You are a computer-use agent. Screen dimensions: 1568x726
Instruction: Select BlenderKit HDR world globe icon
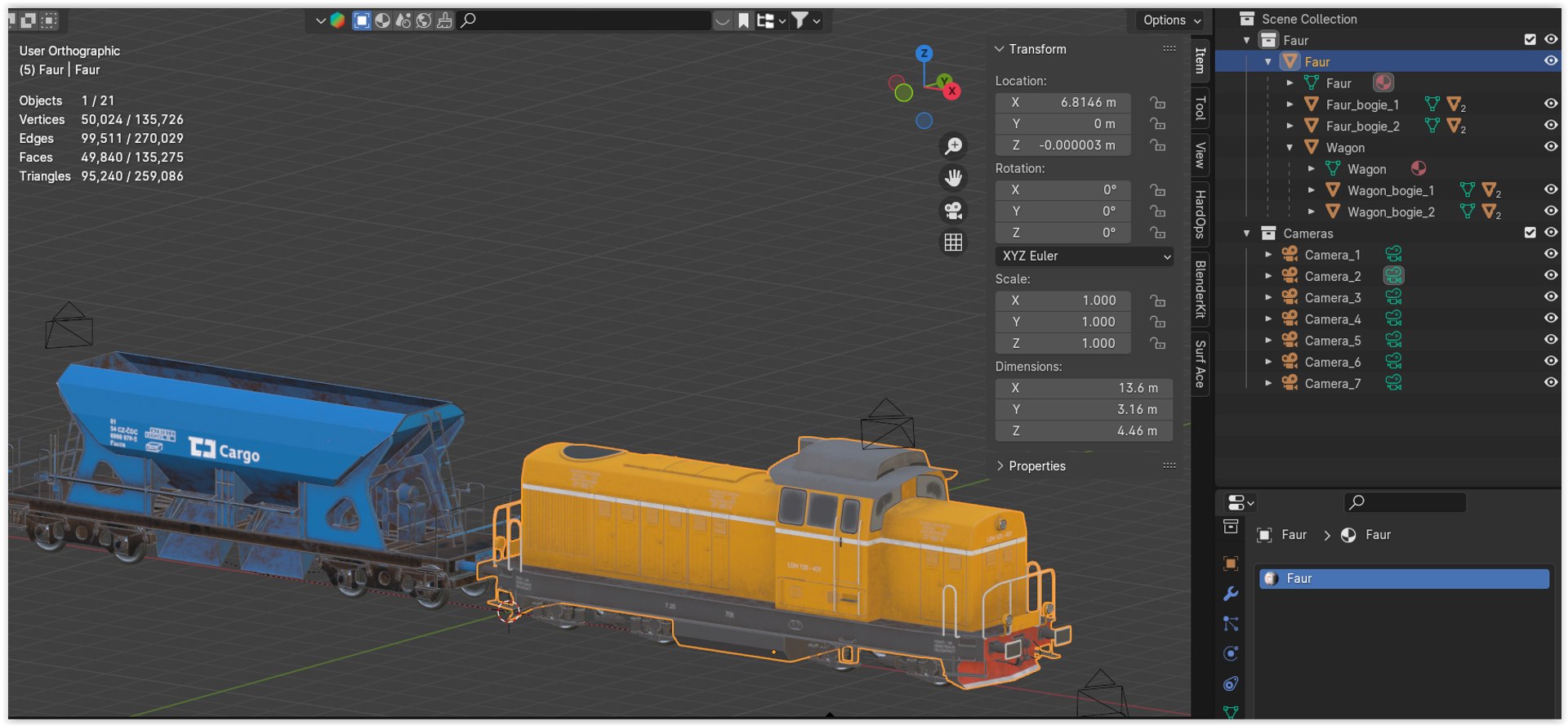pyautogui.click(x=424, y=20)
